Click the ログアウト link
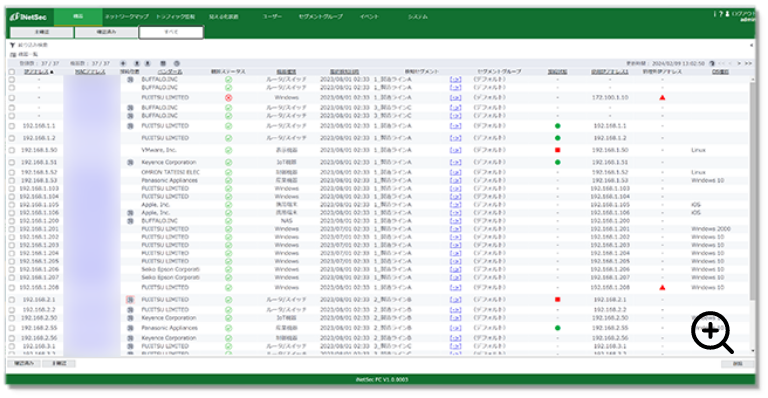This screenshot has width=768, height=398. pyautogui.click(x=744, y=14)
